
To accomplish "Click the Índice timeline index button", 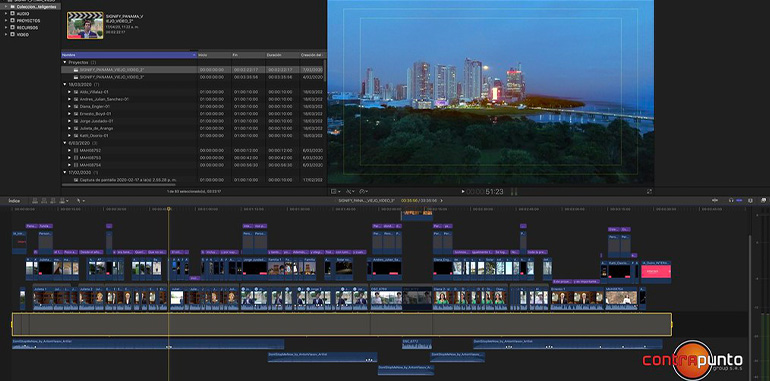I will (14, 201).
